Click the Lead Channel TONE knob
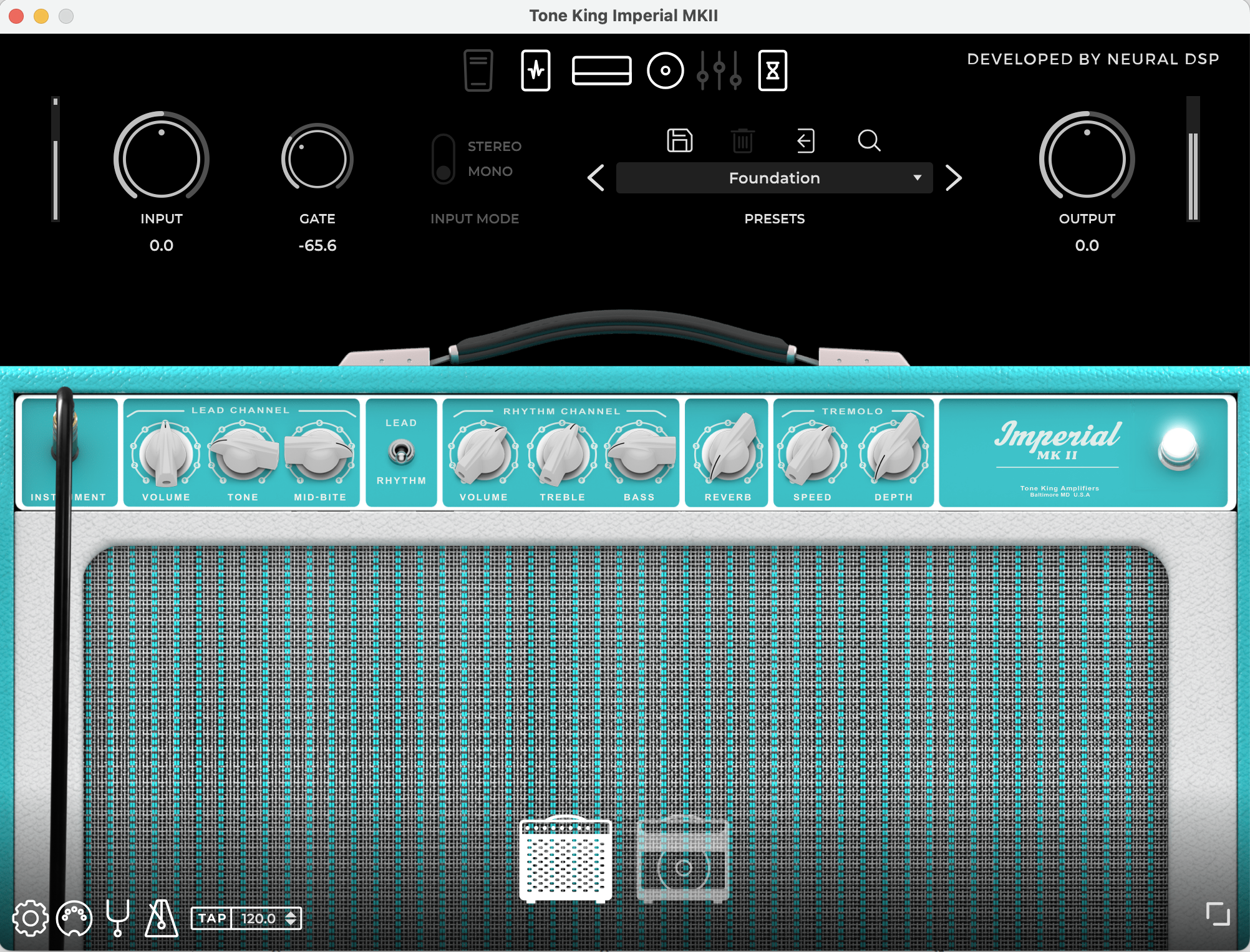The height and width of the screenshot is (952, 1250). [x=243, y=454]
